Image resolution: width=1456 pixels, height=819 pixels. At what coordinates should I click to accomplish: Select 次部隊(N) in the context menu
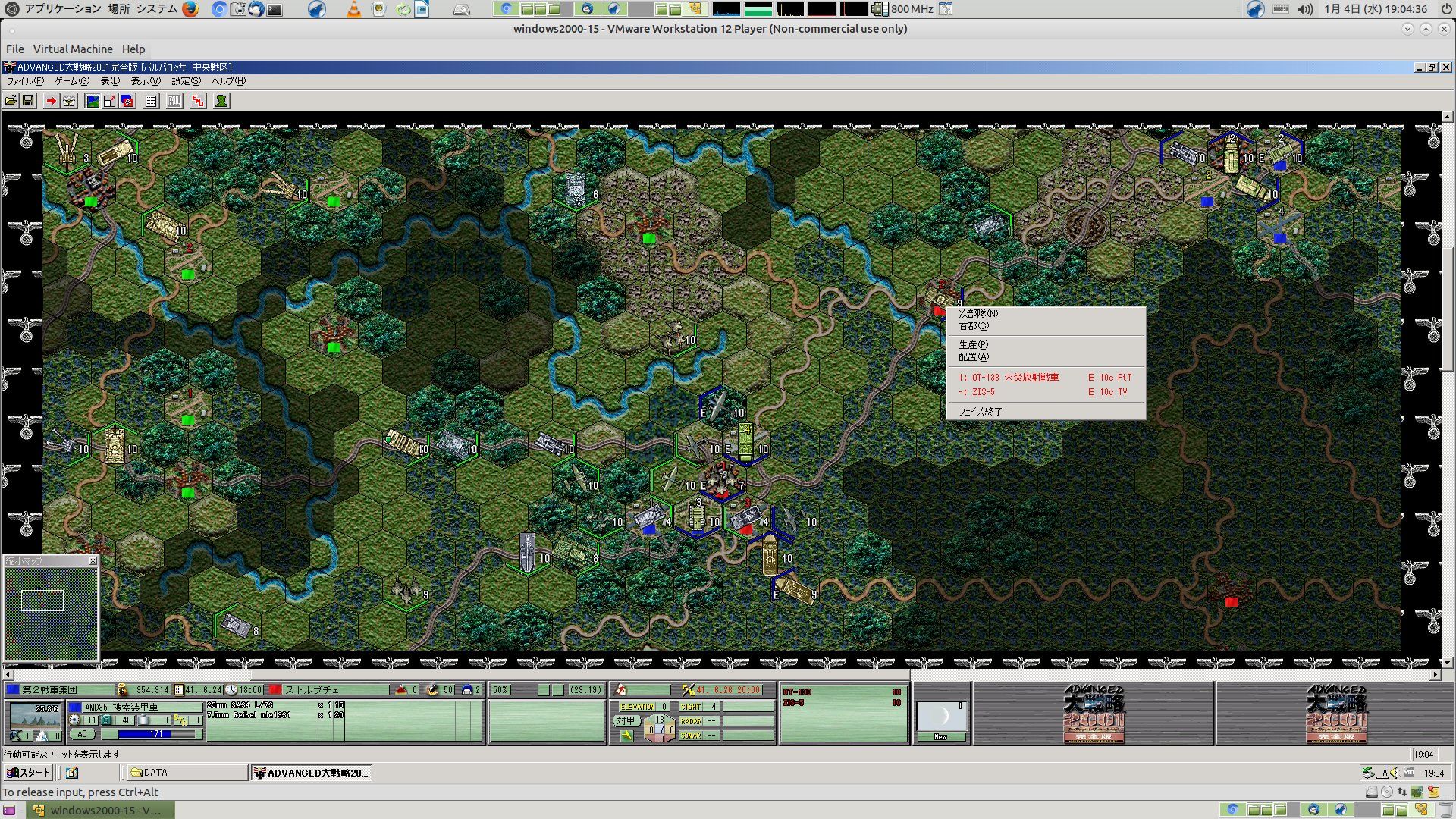coord(1046,314)
